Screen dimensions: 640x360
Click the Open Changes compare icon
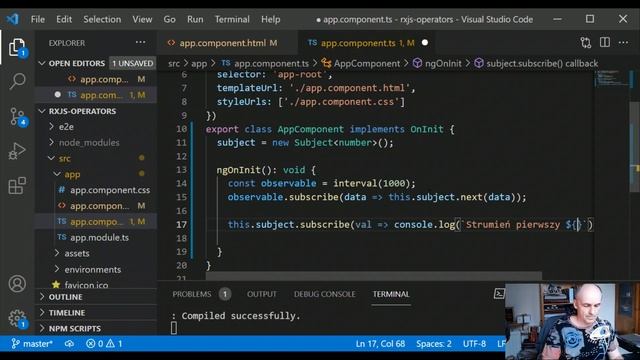pos(586,42)
